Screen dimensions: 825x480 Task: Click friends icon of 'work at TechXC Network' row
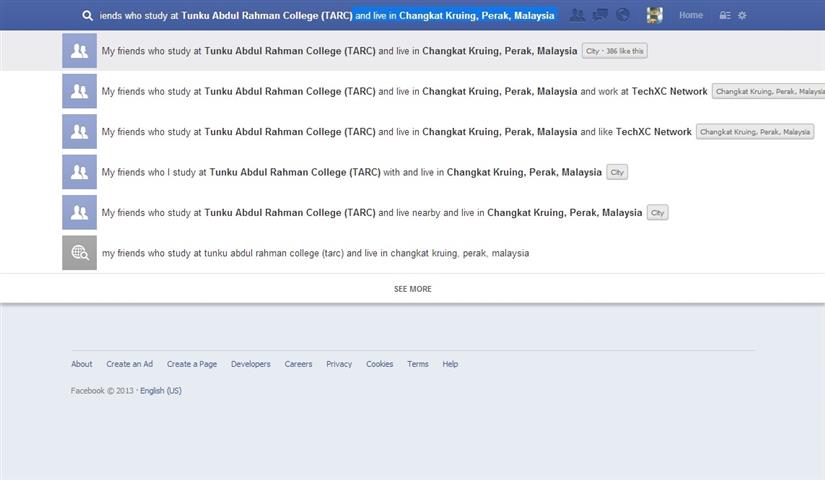(79, 91)
